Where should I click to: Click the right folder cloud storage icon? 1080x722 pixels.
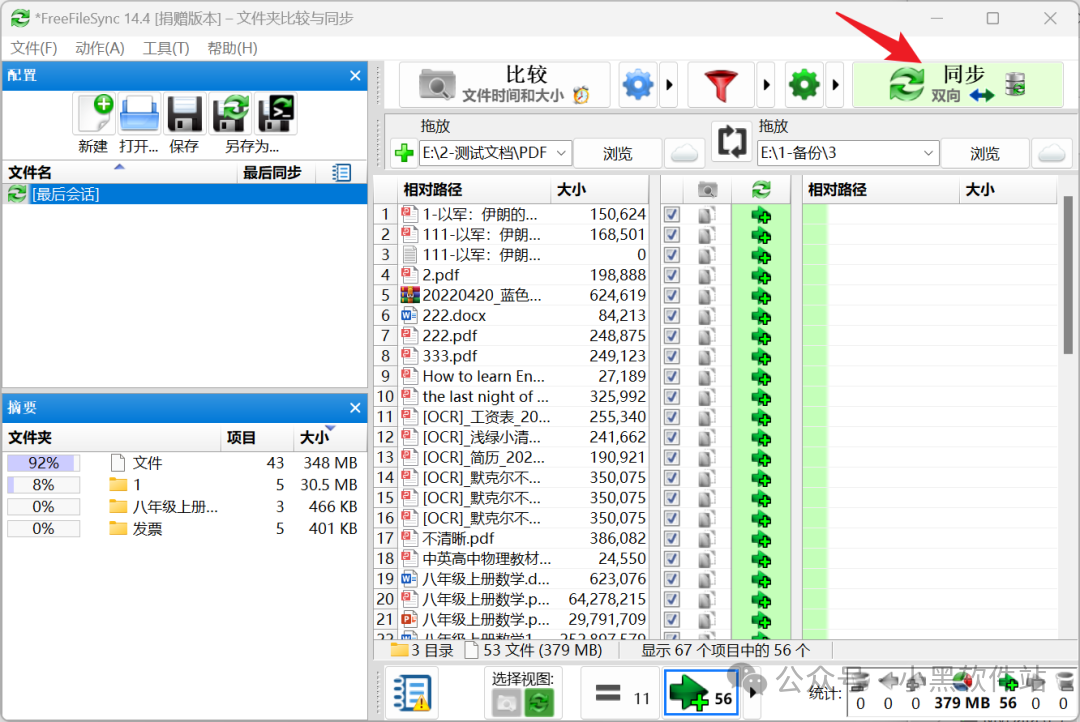pyautogui.click(x=1052, y=153)
